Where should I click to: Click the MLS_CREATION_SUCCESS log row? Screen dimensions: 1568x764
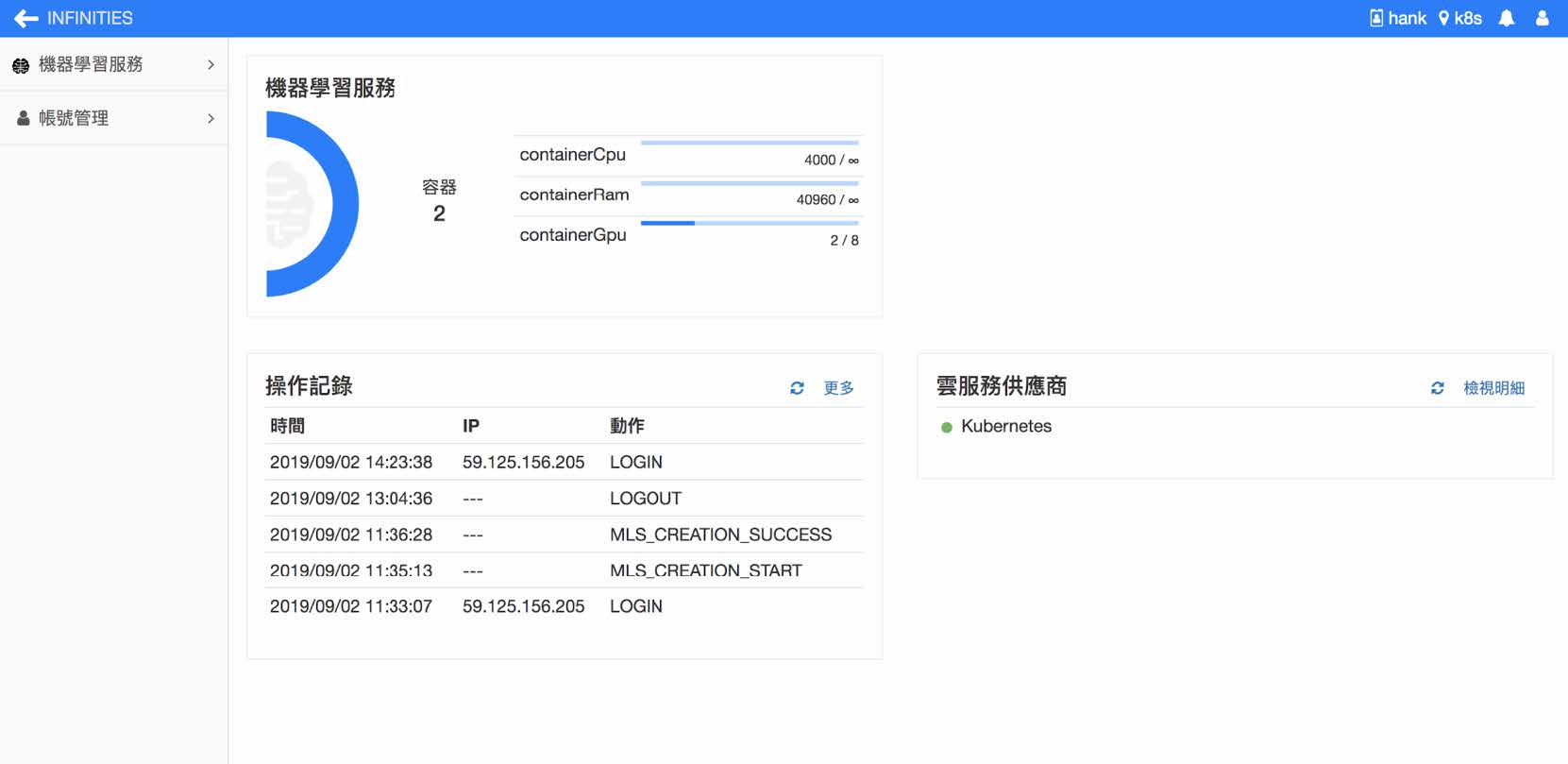[565, 535]
